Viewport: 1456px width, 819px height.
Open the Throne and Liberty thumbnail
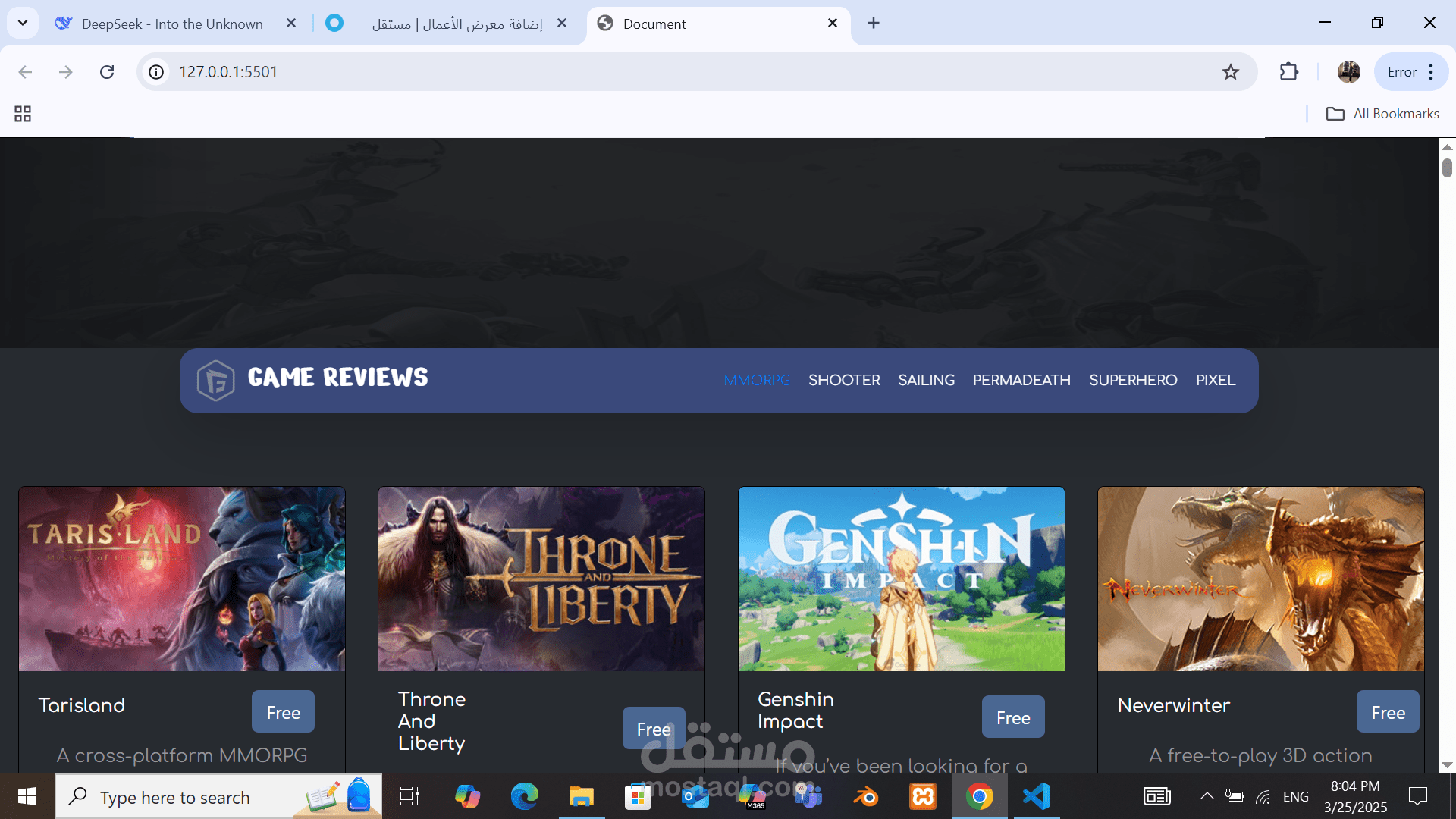tap(541, 579)
